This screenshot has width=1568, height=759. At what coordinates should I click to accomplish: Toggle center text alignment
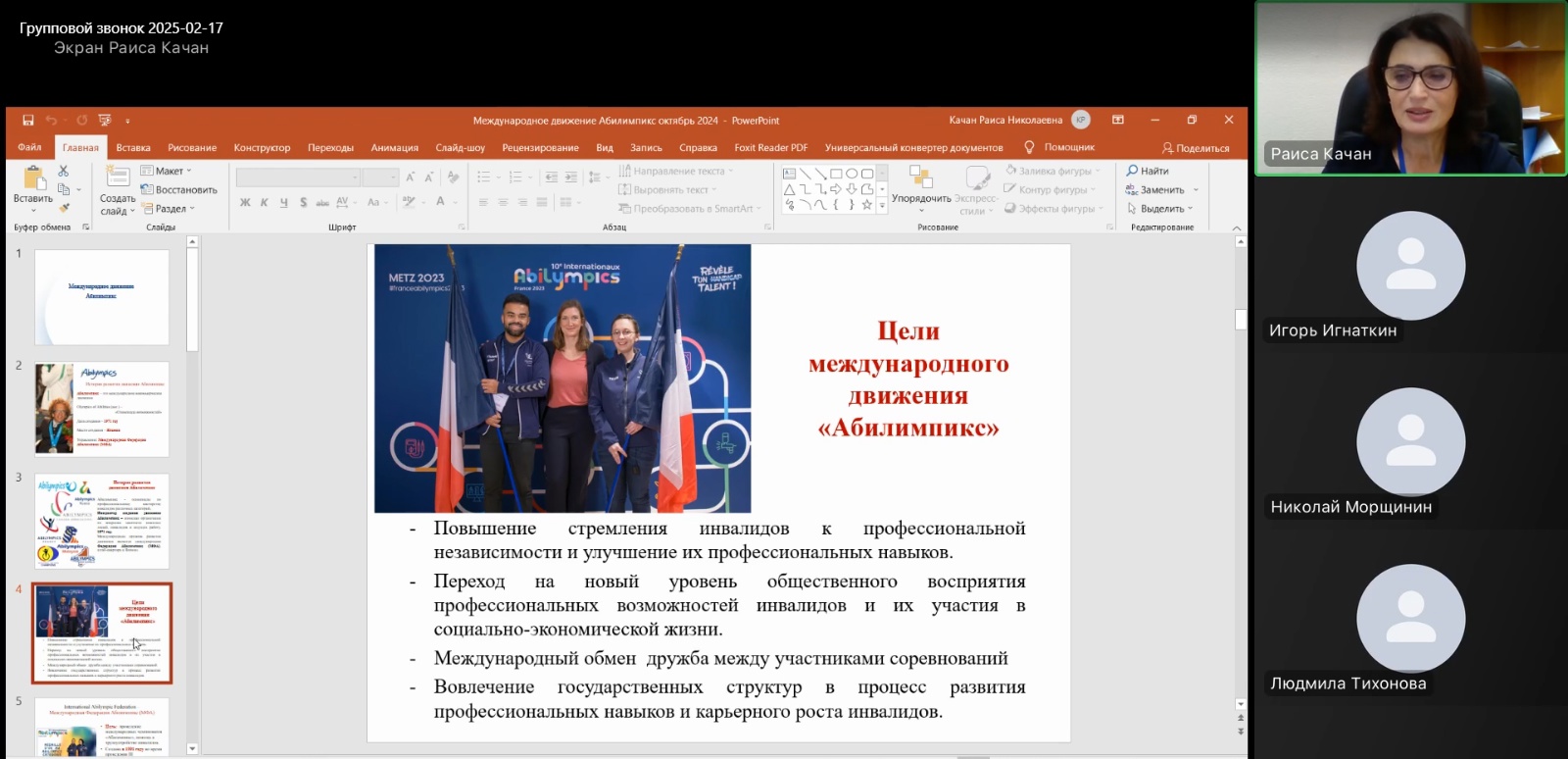tap(503, 202)
